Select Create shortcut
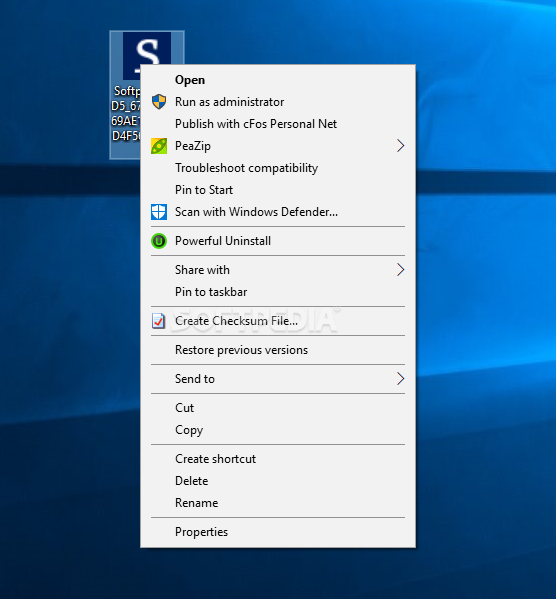The image size is (556, 599). click(x=278, y=459)
